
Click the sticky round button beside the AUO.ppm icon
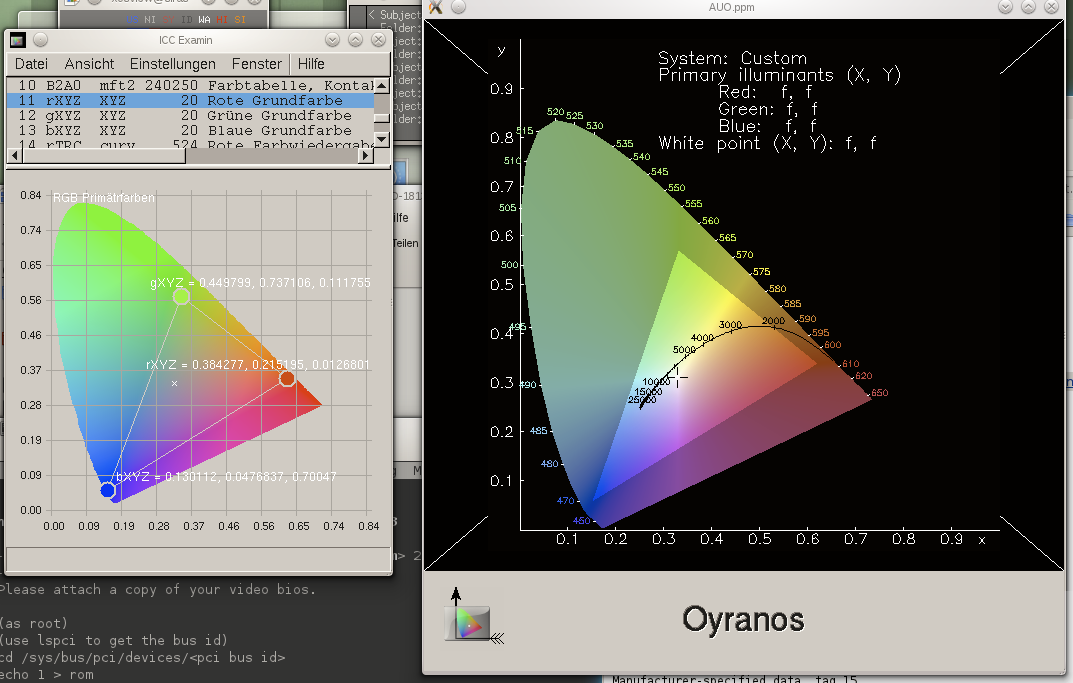[x=458, y=7]
